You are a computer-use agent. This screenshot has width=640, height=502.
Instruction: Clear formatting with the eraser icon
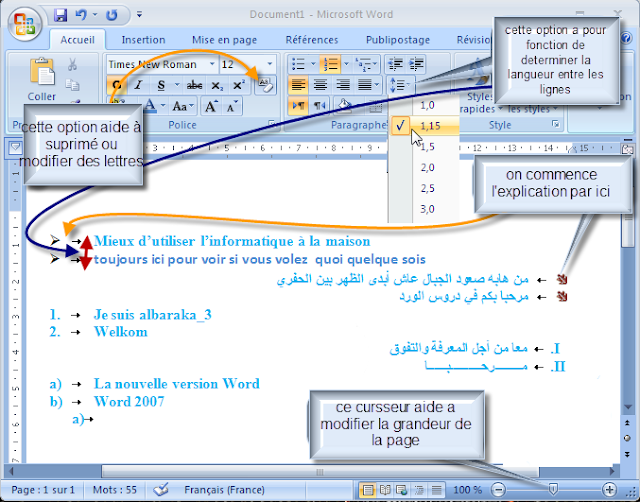(x=265, y=85)
